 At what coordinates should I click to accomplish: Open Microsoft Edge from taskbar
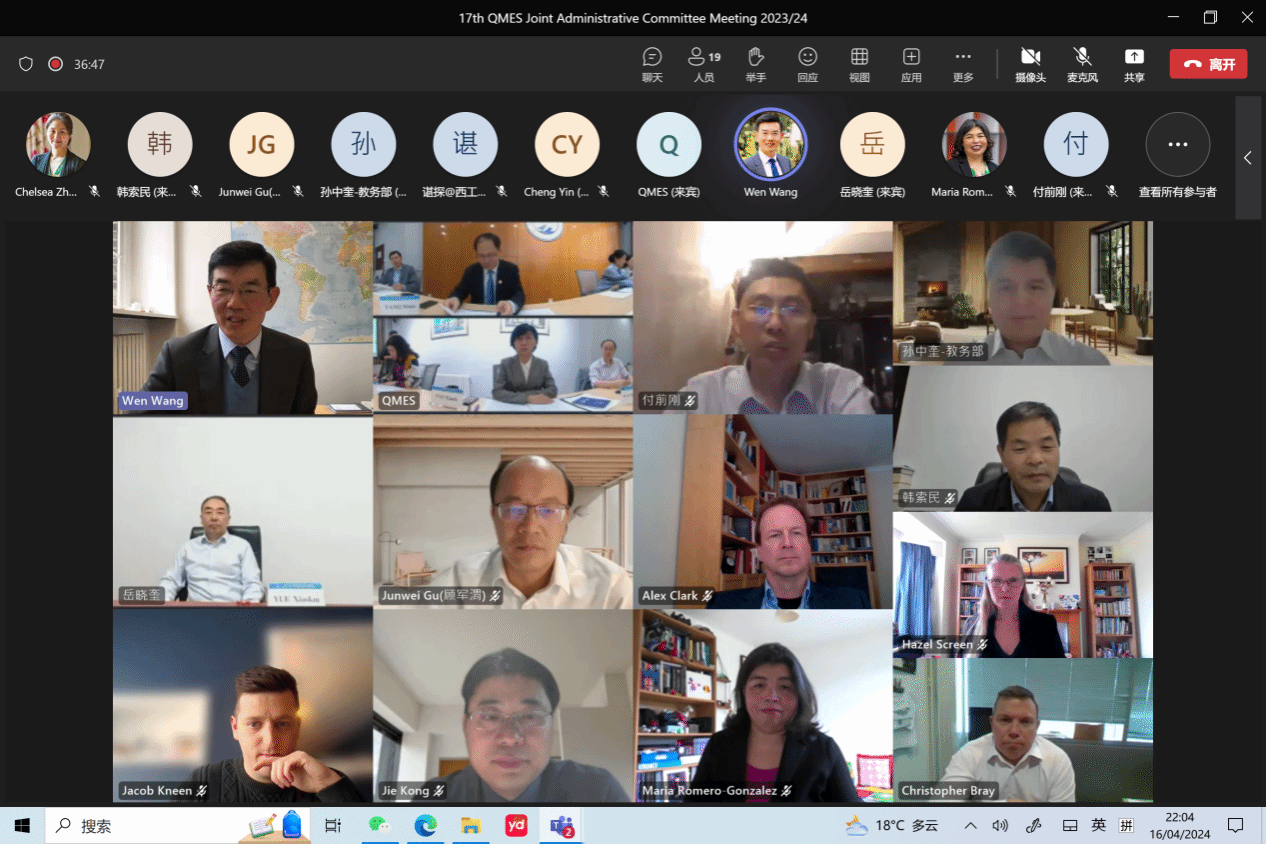[x=426, y=826]
